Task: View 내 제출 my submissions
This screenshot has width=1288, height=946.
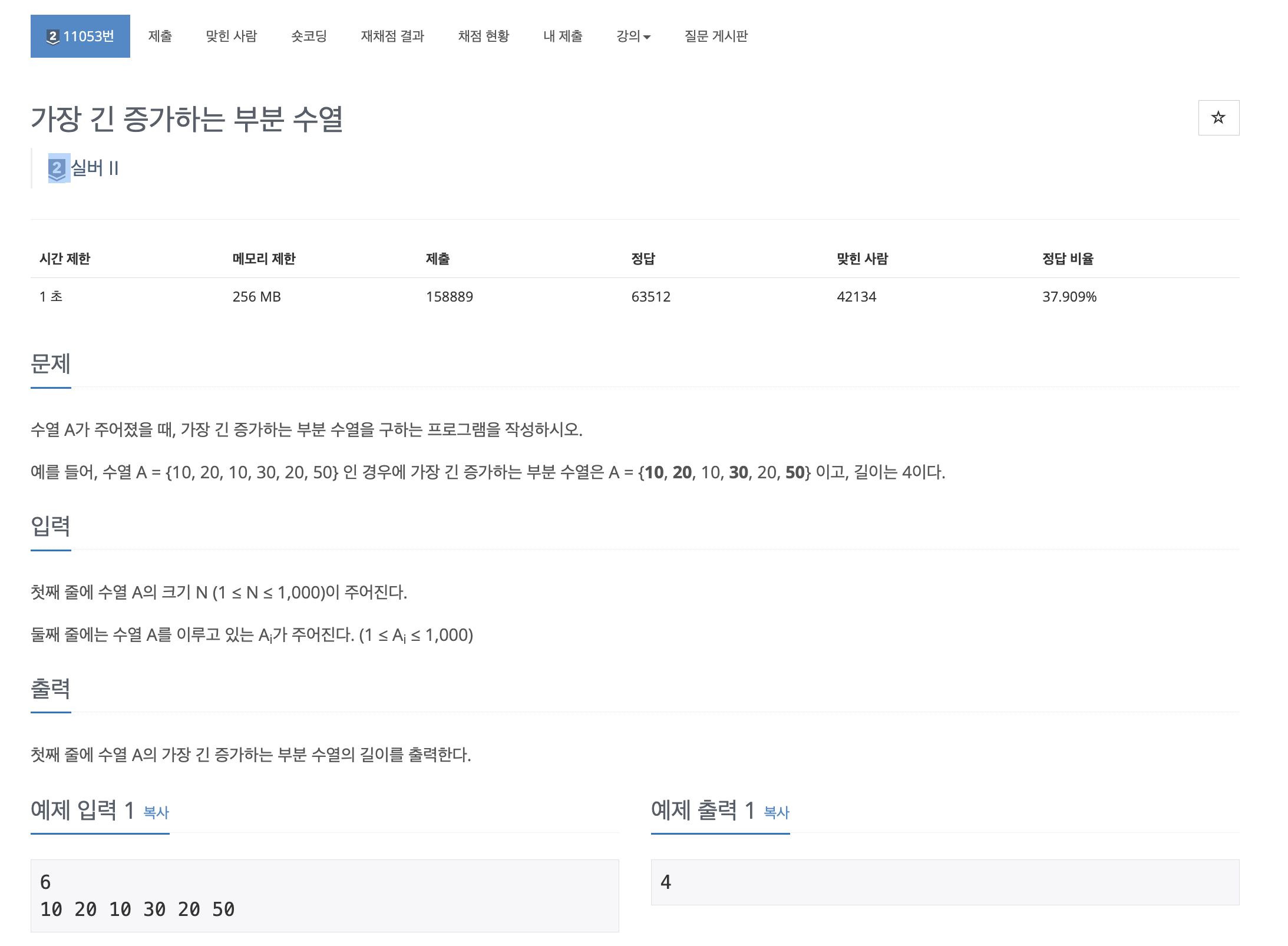Action: 563,36
